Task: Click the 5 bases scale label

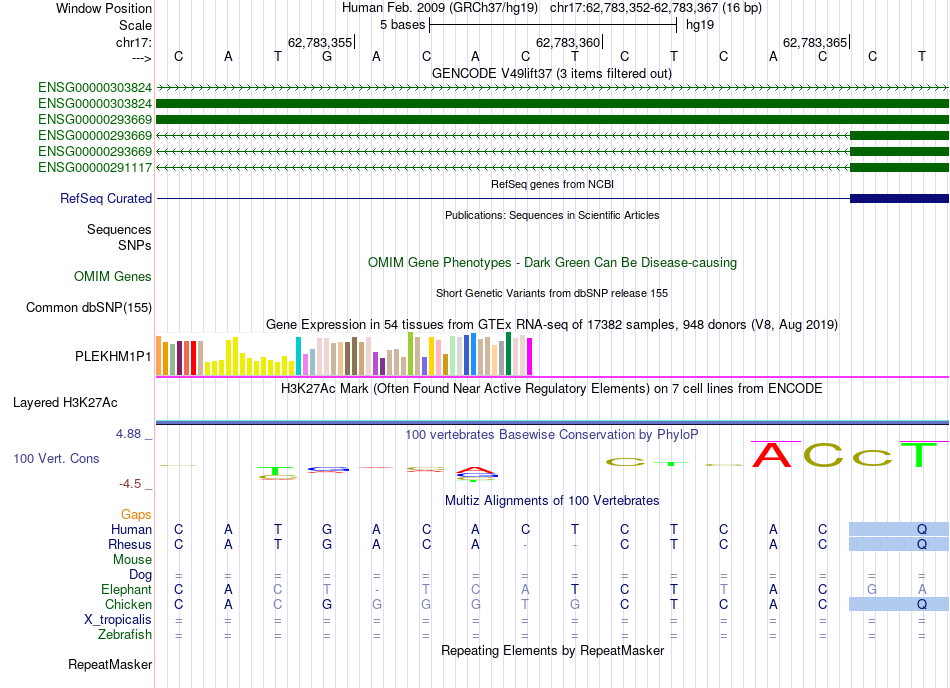Action: (402, 25)
